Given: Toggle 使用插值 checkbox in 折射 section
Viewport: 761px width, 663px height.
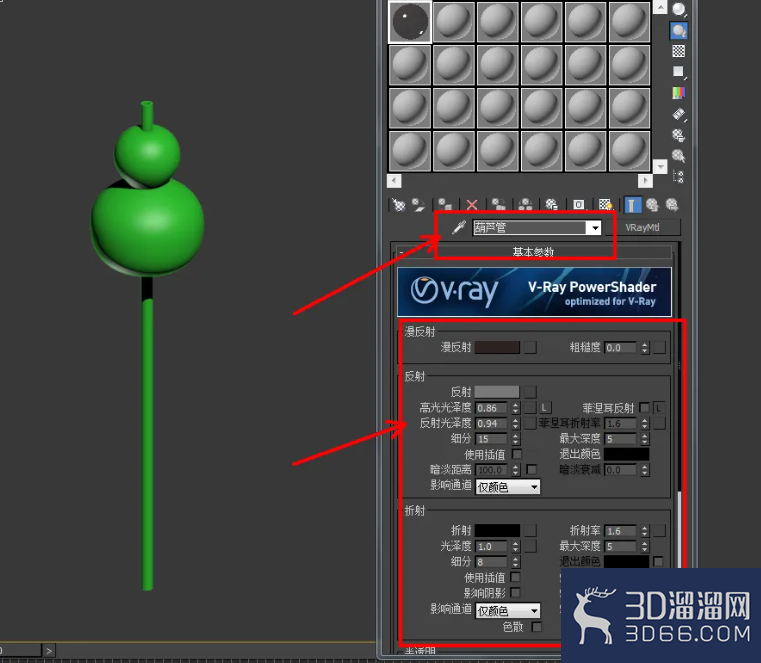Looking at the screenshot, I should (515, 577).
